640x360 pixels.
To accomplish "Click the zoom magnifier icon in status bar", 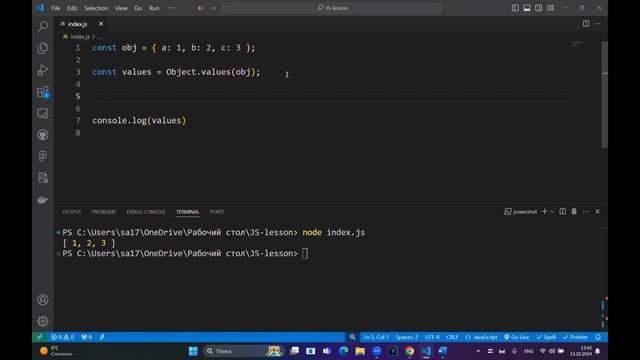I will pos(352,337).
